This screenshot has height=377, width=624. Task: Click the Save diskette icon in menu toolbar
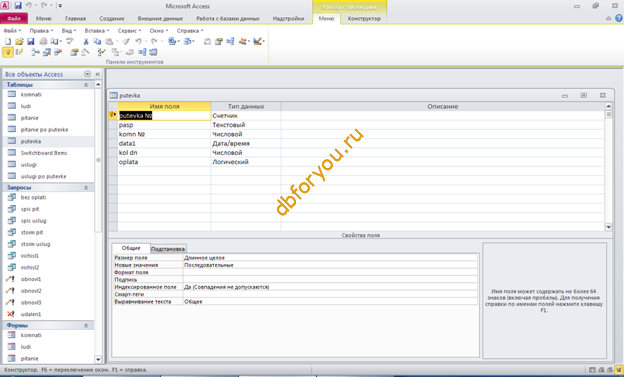31,41
